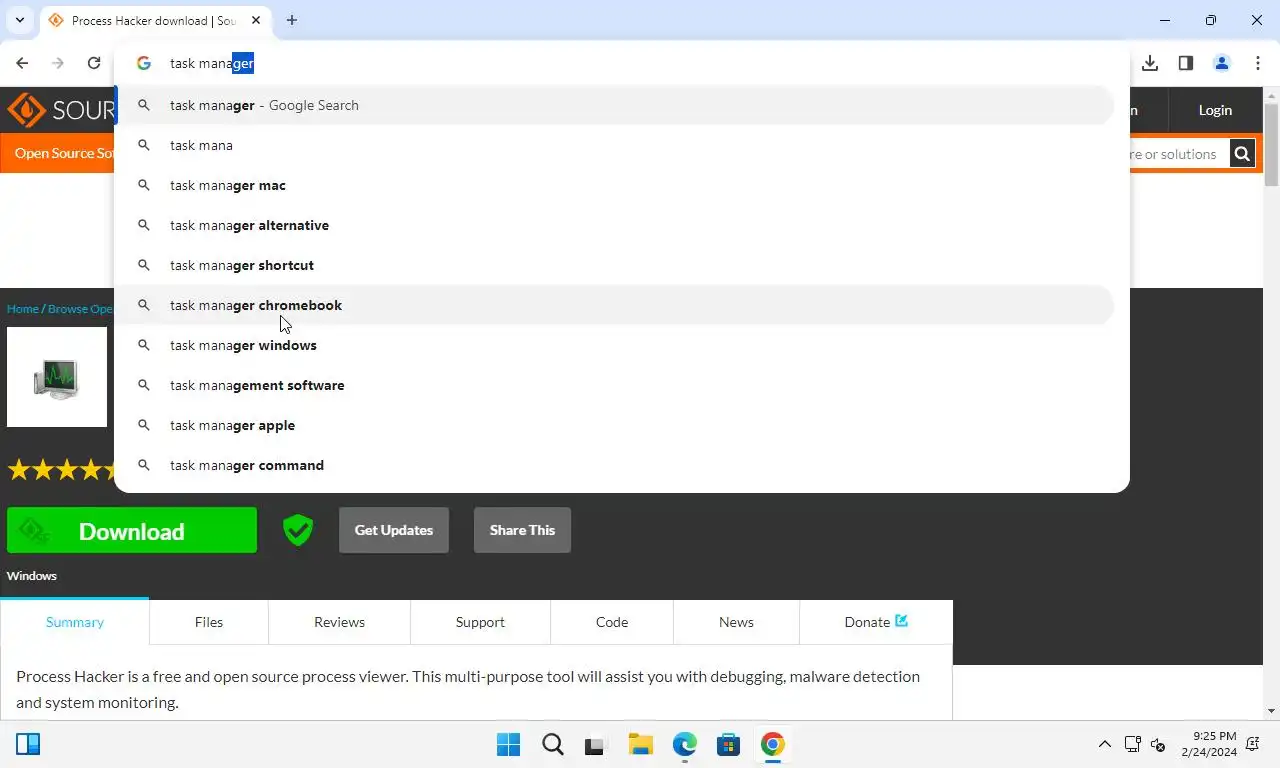Click the SourceForge search input field
1280x768 pixels.
coord(1179,154)
